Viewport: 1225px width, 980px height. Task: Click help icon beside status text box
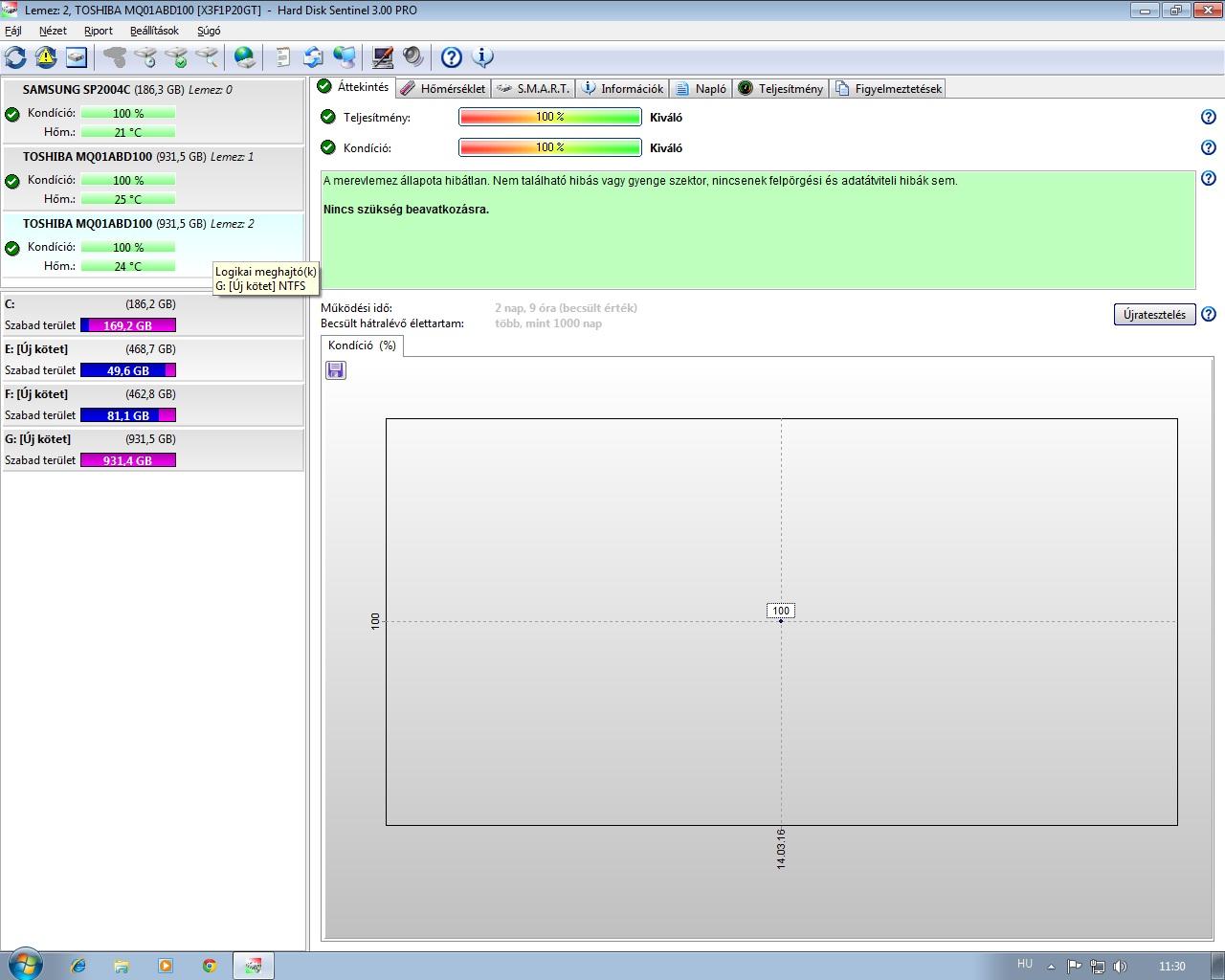pos(1208,178)
